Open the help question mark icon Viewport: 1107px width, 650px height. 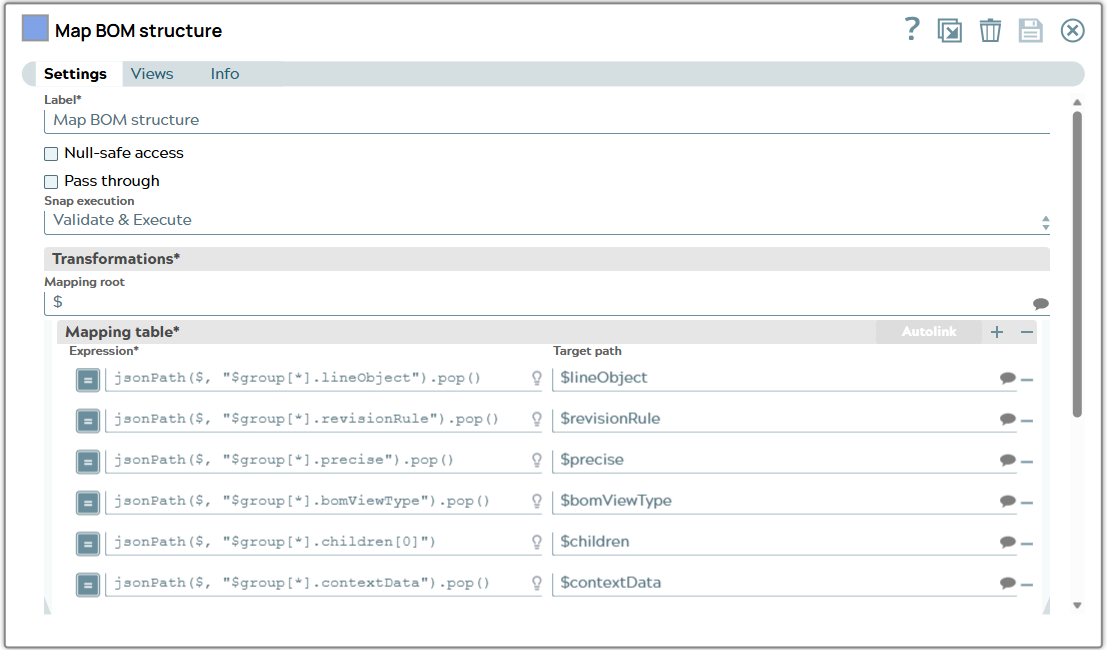[x=912, y=30]
